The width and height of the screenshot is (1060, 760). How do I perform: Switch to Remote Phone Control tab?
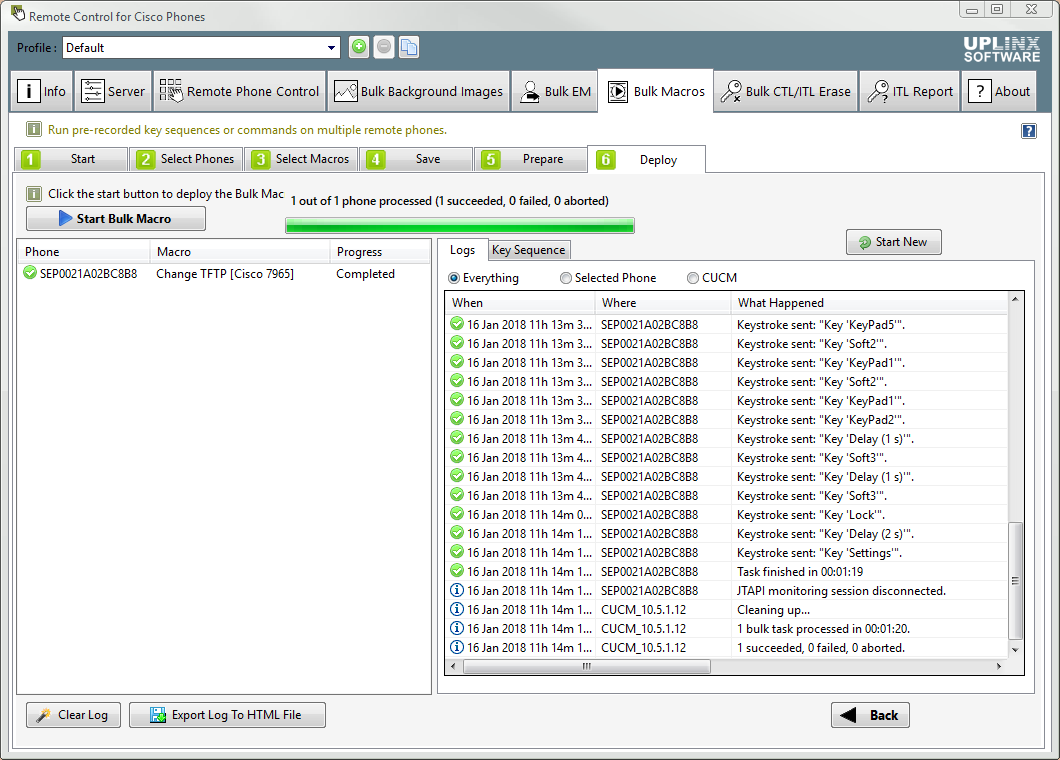[x=239, y=91]
